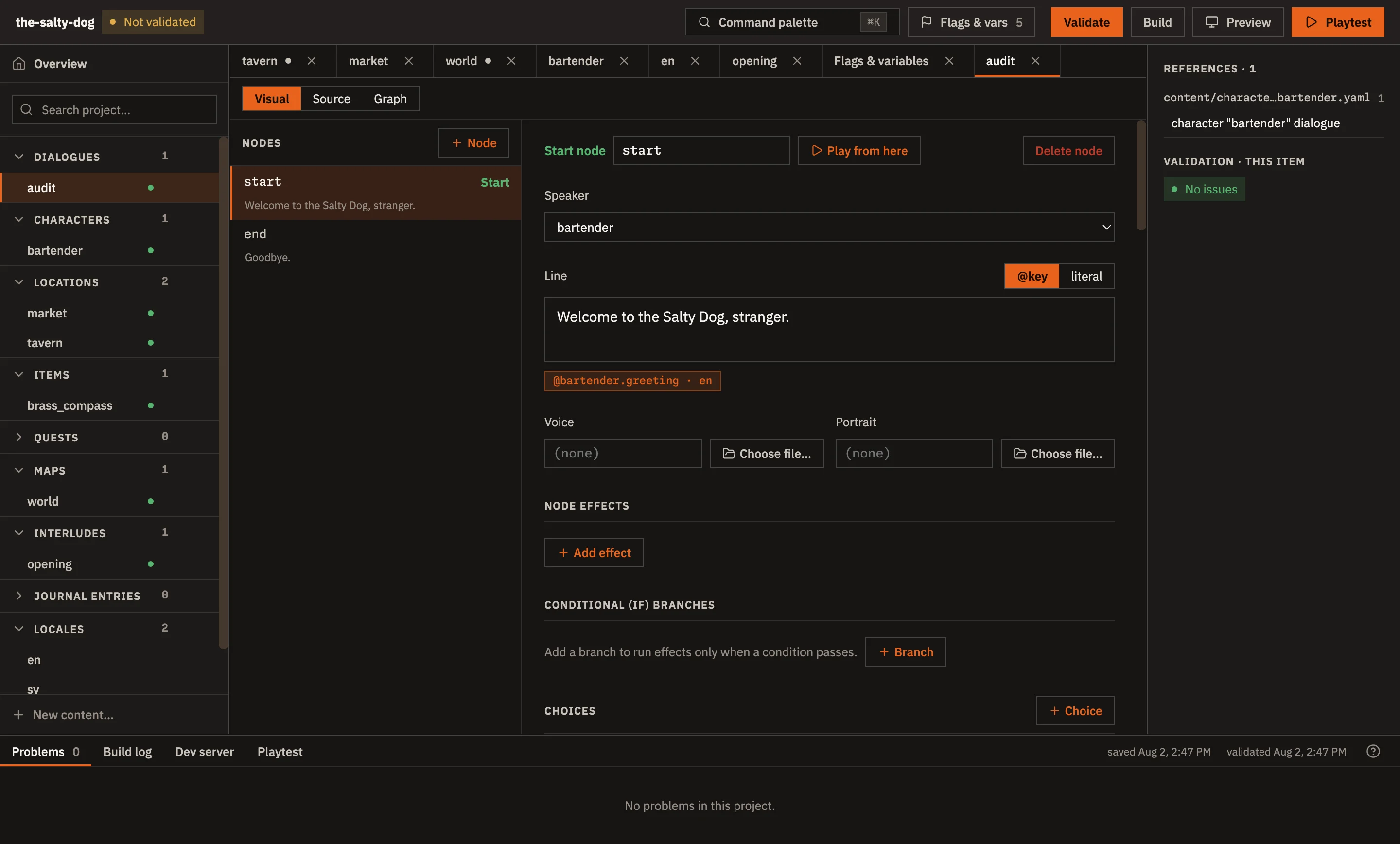1400x844 pixels.
Task: Collapse the DIALOGUES section
Action: point(19,156)
